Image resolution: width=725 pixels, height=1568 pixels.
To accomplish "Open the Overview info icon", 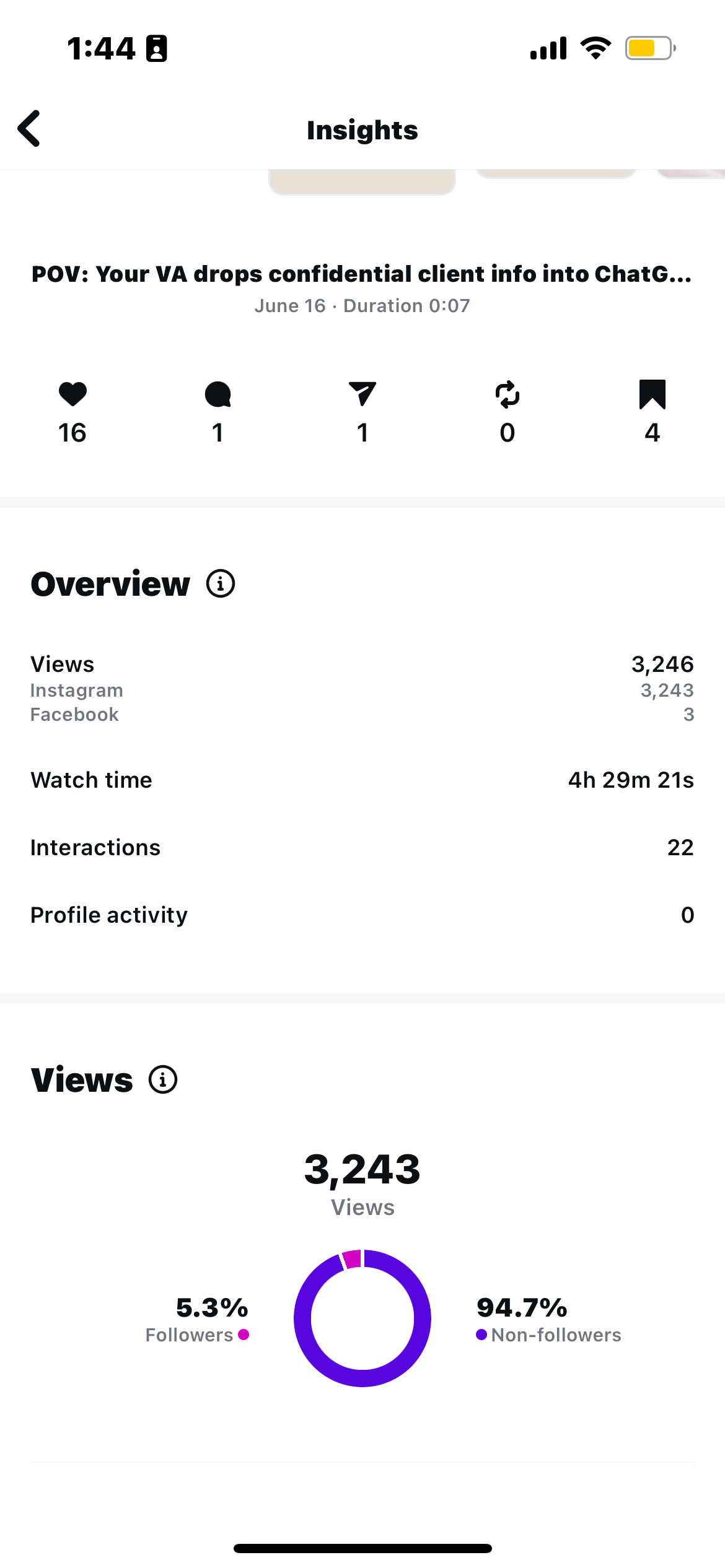I will [221, 583].
